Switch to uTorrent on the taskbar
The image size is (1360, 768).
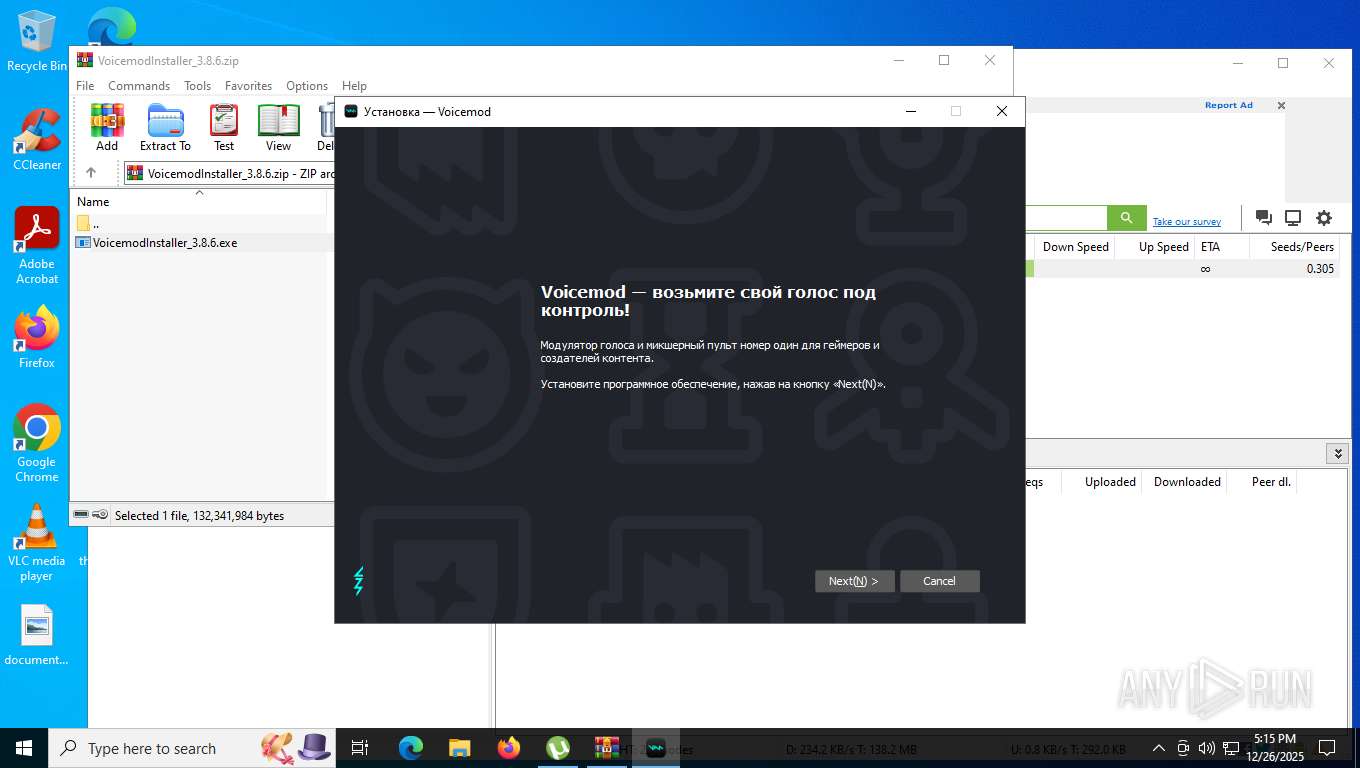tap(558, 748)
